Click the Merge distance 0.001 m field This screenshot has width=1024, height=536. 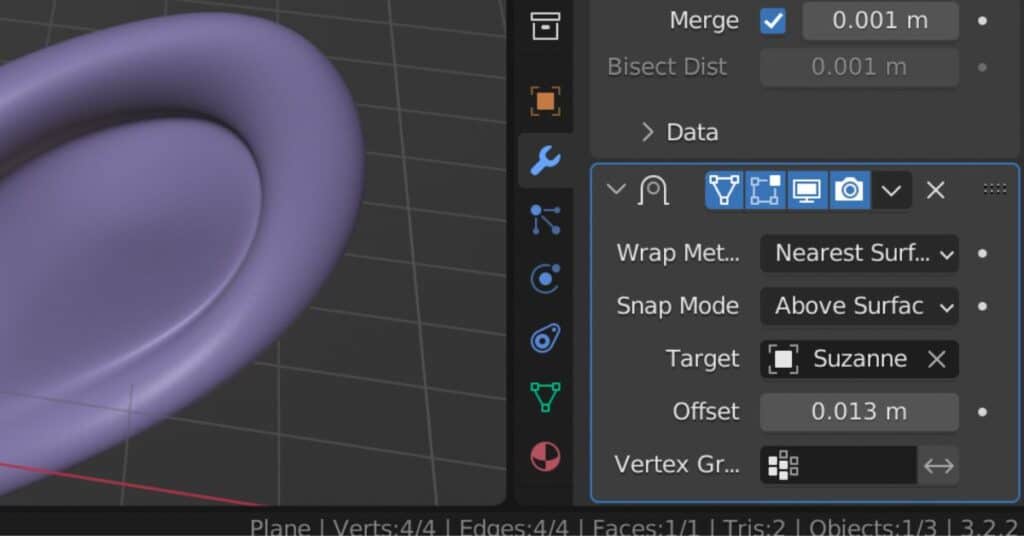click(880, 21)
